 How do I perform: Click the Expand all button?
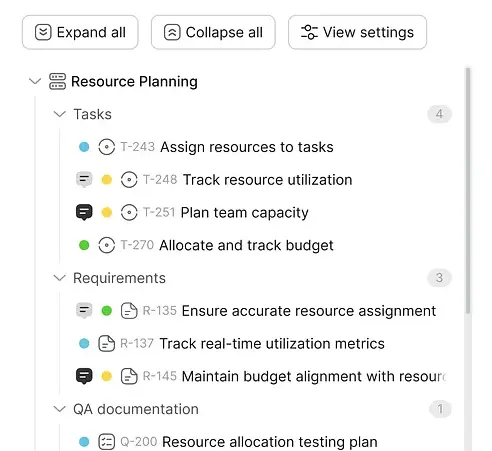(x=80, y=32)
